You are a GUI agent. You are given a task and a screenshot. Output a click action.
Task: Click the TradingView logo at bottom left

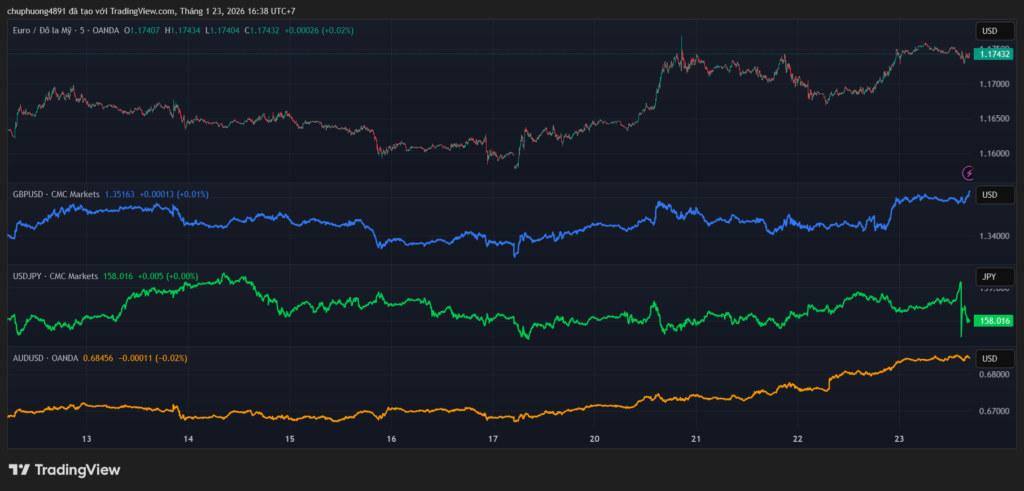(x=64, y=470)
